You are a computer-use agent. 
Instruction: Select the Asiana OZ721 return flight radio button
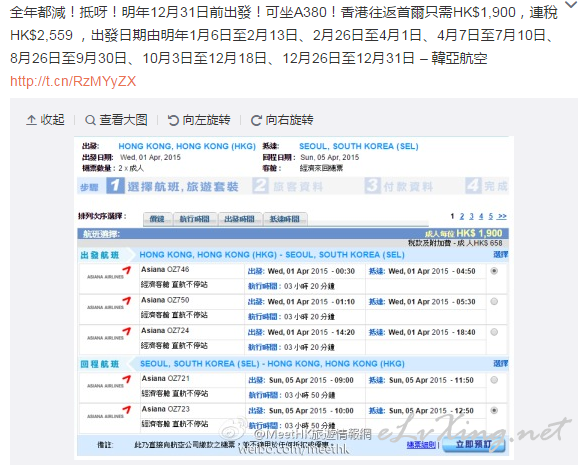[494, 380]
